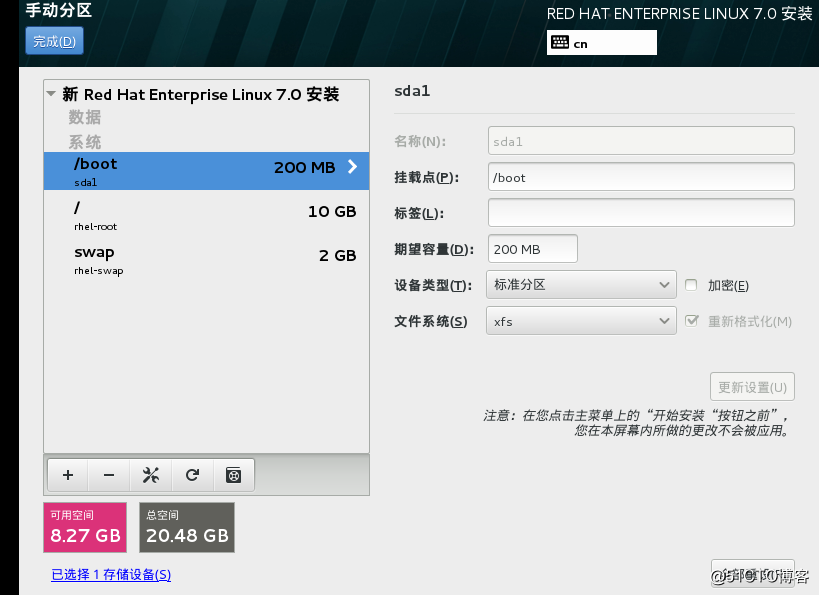819x595 pixels.
Task: Click the sda1 heading on right panel
Action: (412, 91)
